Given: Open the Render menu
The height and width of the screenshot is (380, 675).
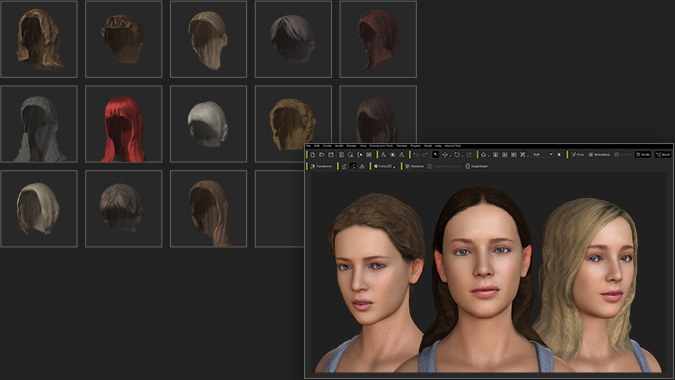Looking at the screenshot, I should click(351, 146).
